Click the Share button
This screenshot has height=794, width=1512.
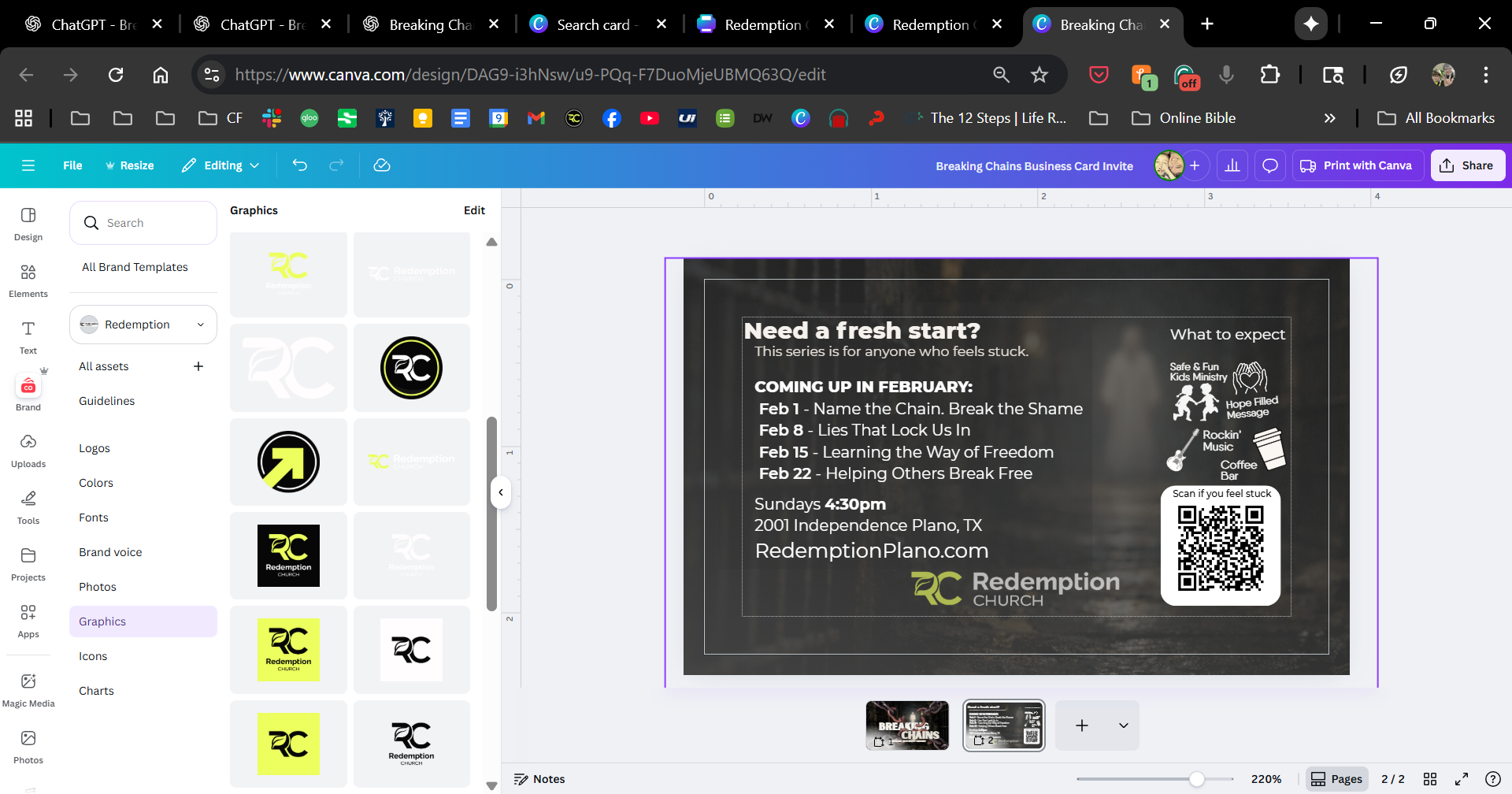pyautogui.click(x=1467, y=165)
